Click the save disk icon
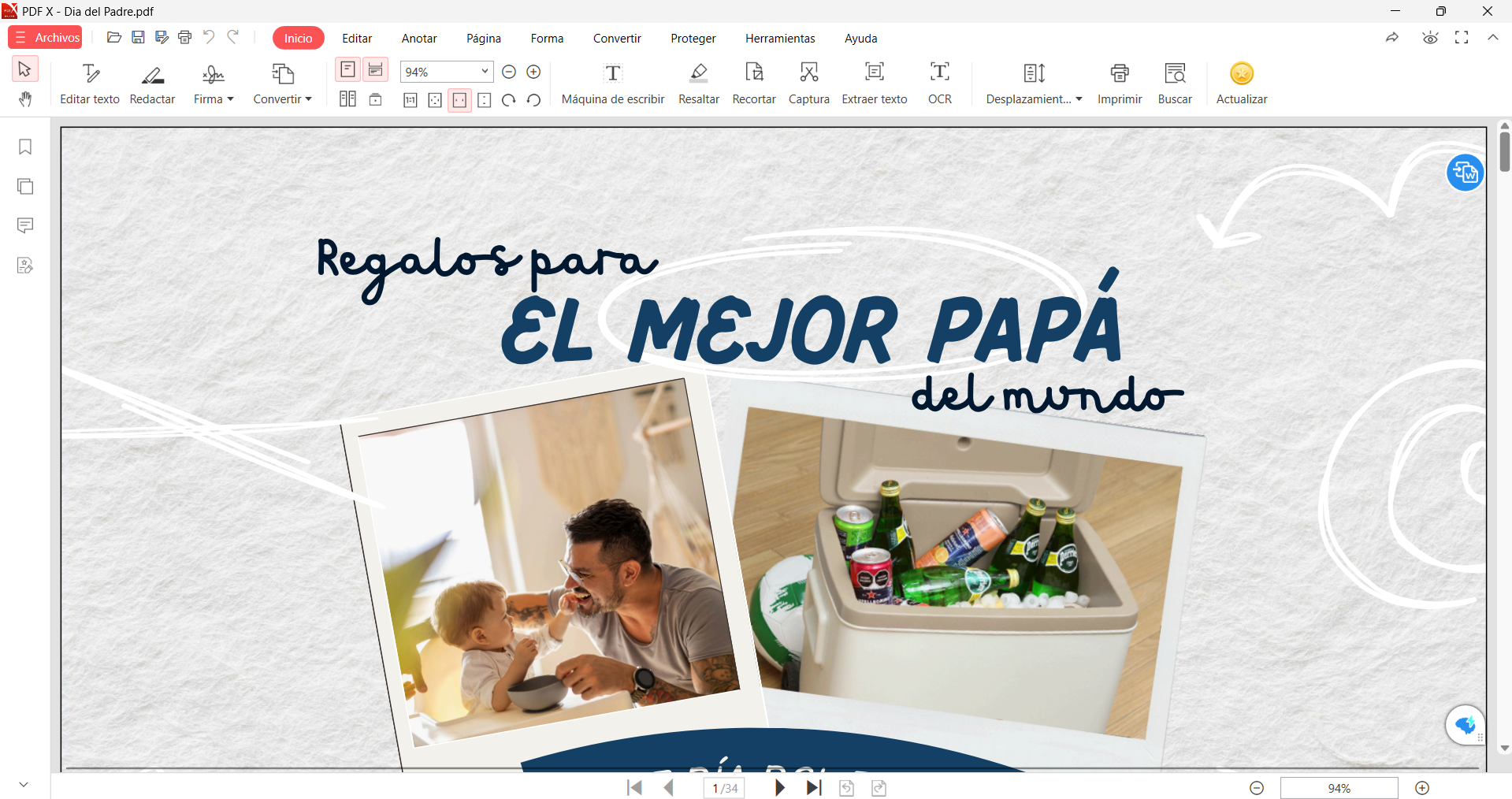Image resolution: width=1512 pixels, height=799 pixels. 138,37
